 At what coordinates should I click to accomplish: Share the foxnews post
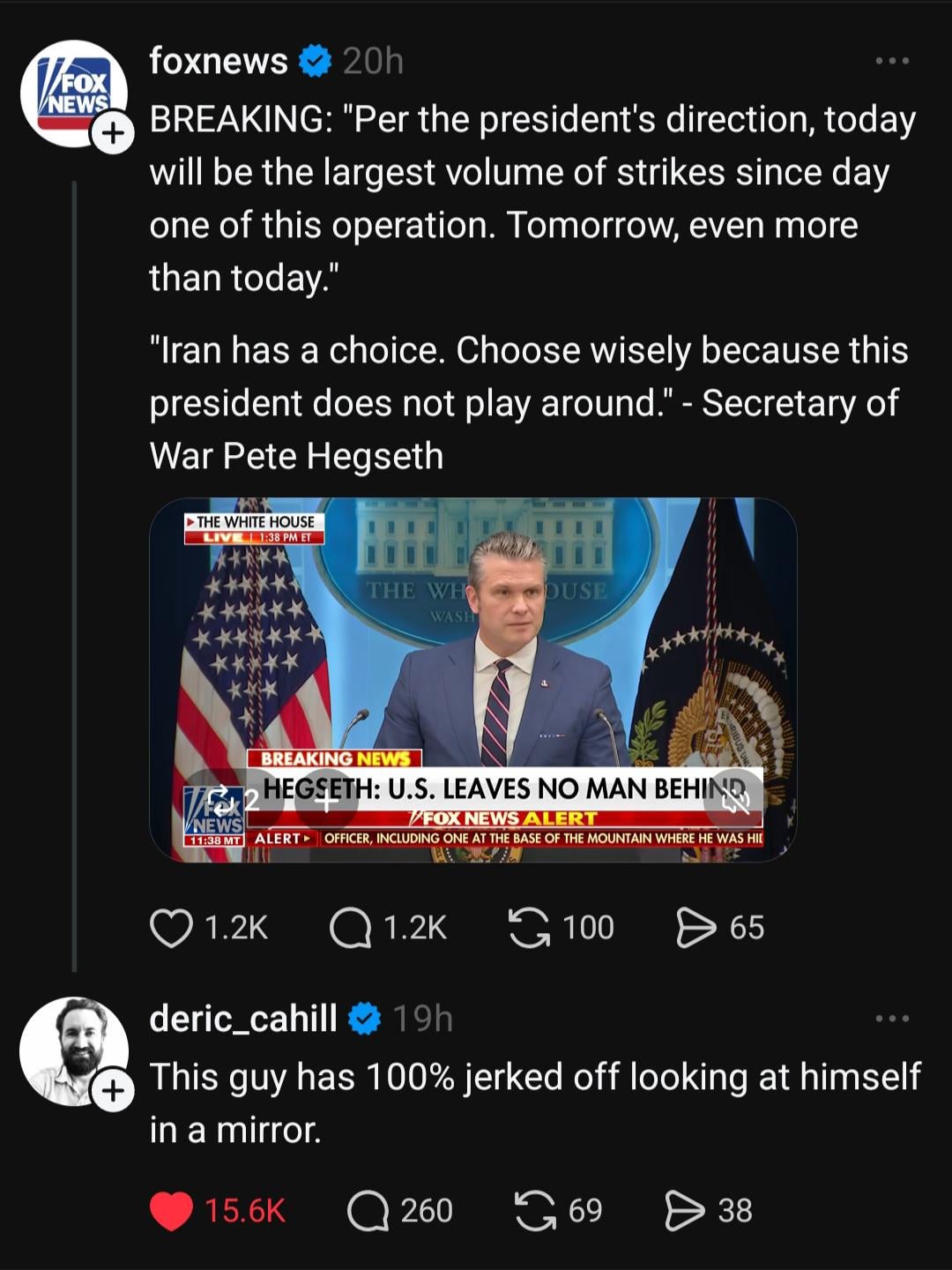(695, 928)
